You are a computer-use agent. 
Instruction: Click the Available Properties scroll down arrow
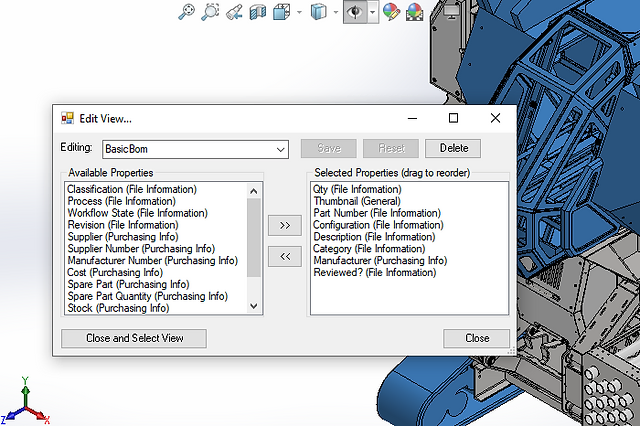point(253,306)
